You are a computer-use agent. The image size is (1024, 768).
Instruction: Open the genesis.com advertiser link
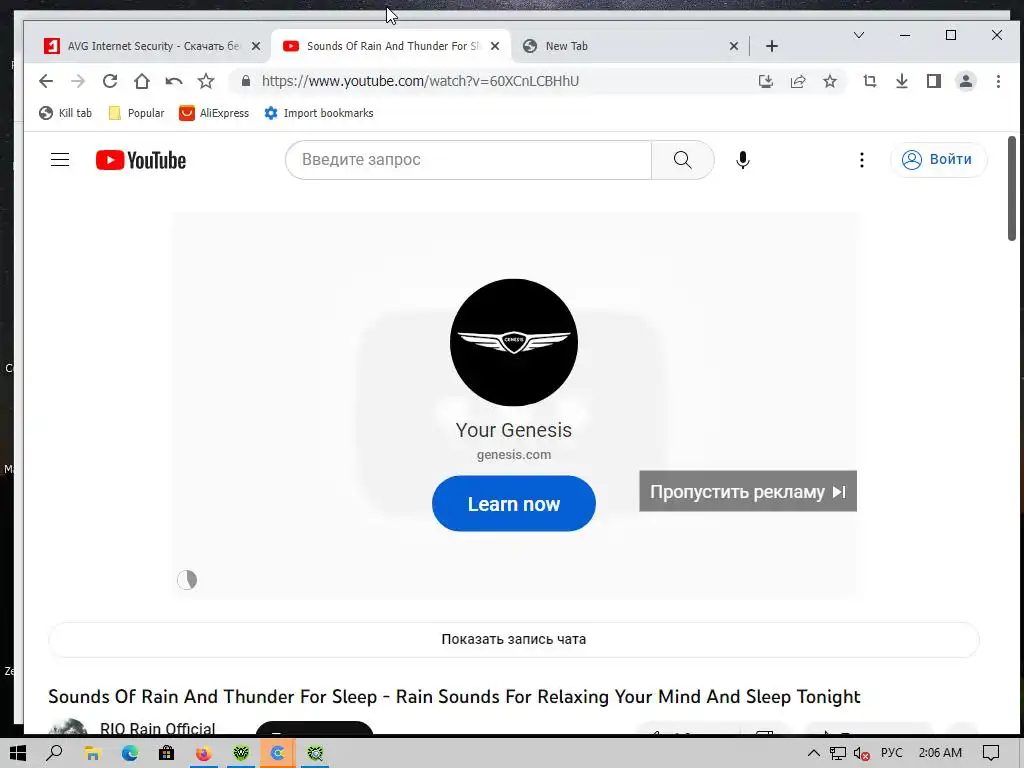514,455
